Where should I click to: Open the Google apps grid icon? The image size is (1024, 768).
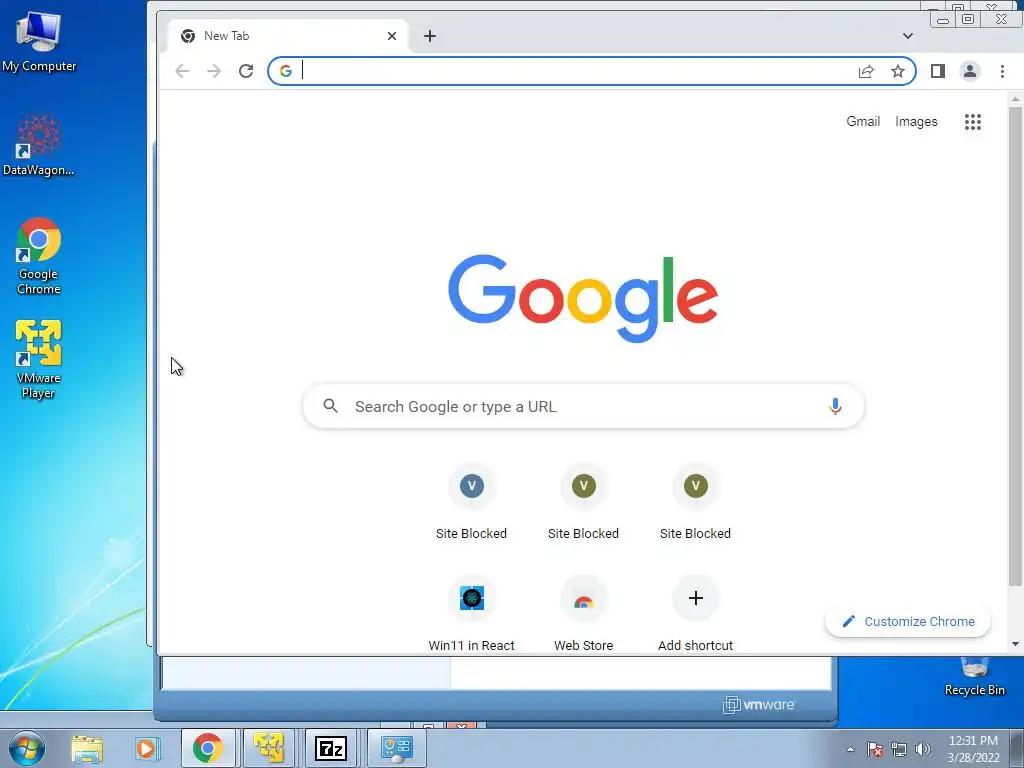click(x=972, y=121)
